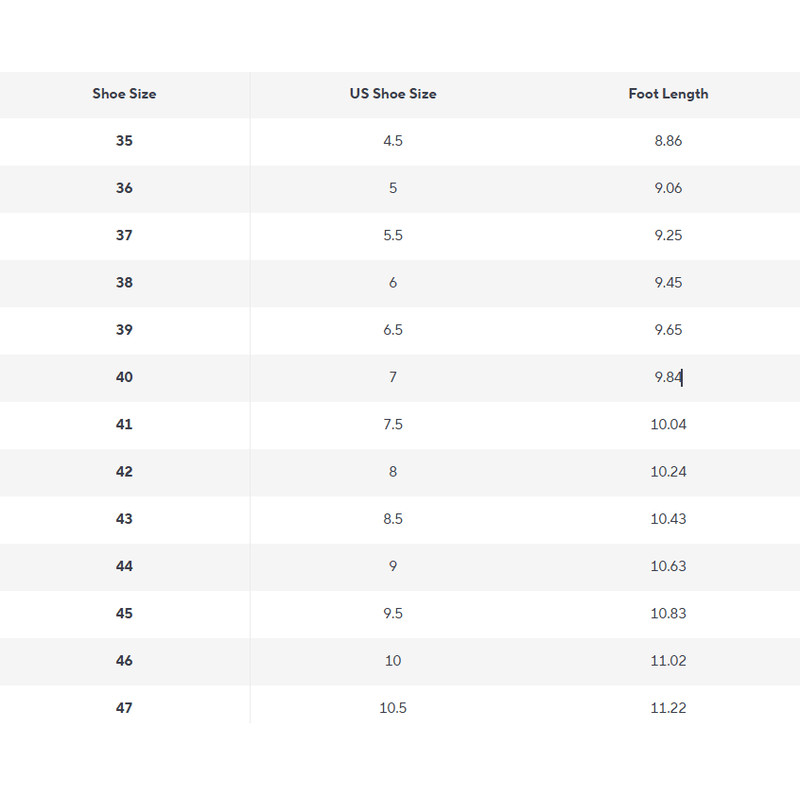Click the 9.25 foot length value
Viewport: 800px width, 800px height.
point(668,236)
